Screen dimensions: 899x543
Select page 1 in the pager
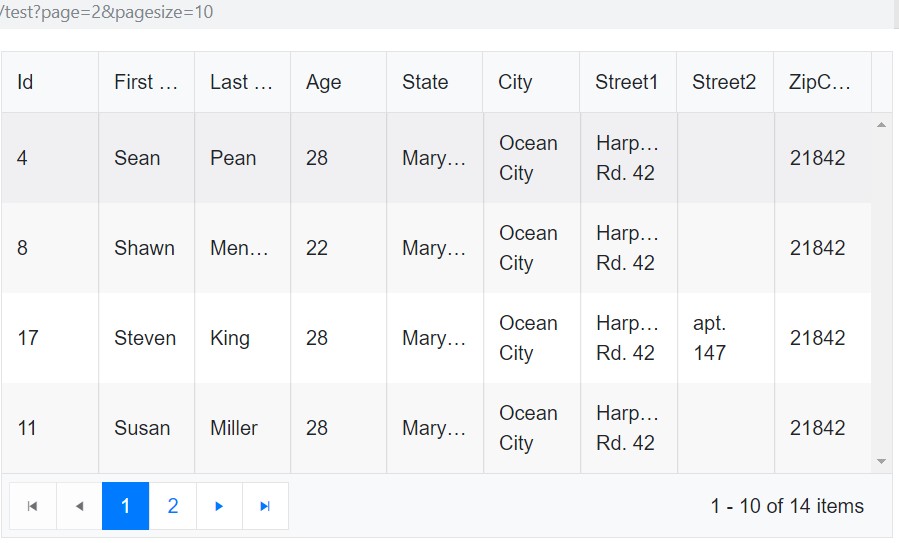pos(125,506)
